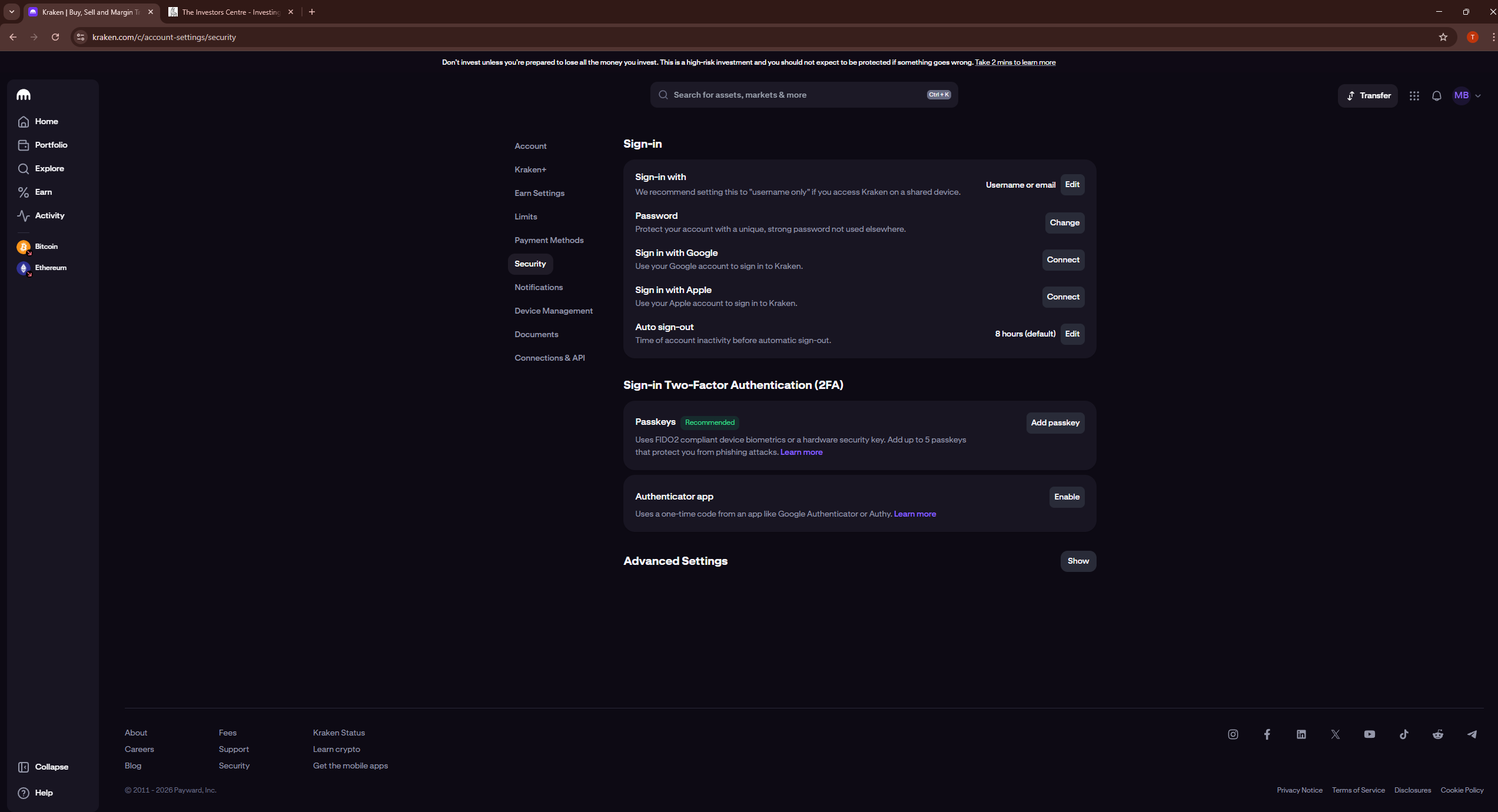This screenshot has height=812, width=1498.
Task: Enable the Authenticator app 2FA
Action: (1067, 497)
